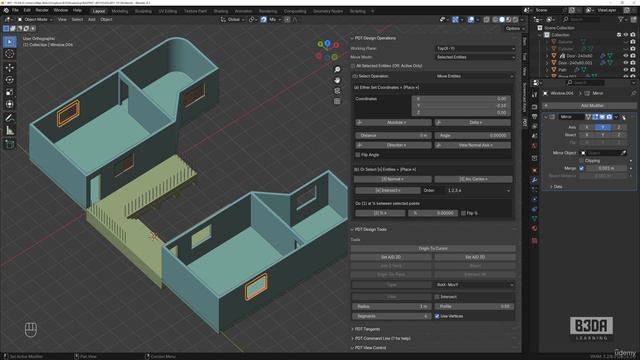This screenshot has width=640, height=360.
Task: Switch to the Shading workspace tab
Action: tap(221, 11)
